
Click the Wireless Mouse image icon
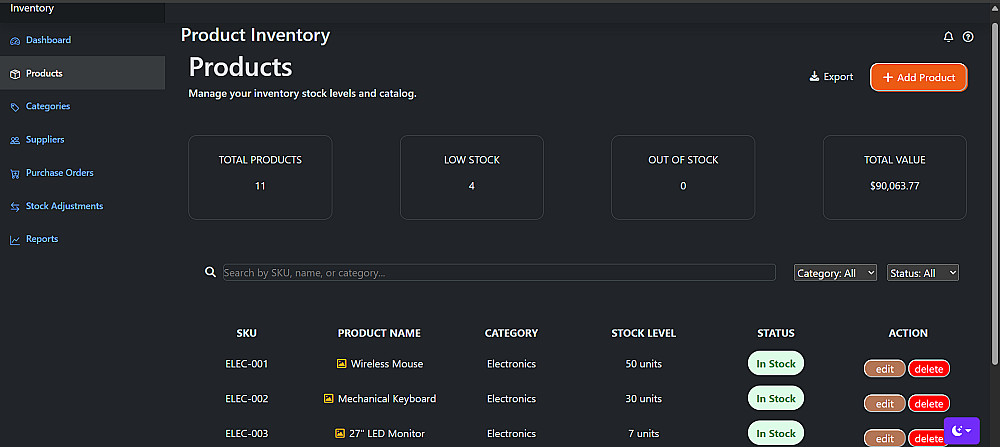(x=342, y=364)
